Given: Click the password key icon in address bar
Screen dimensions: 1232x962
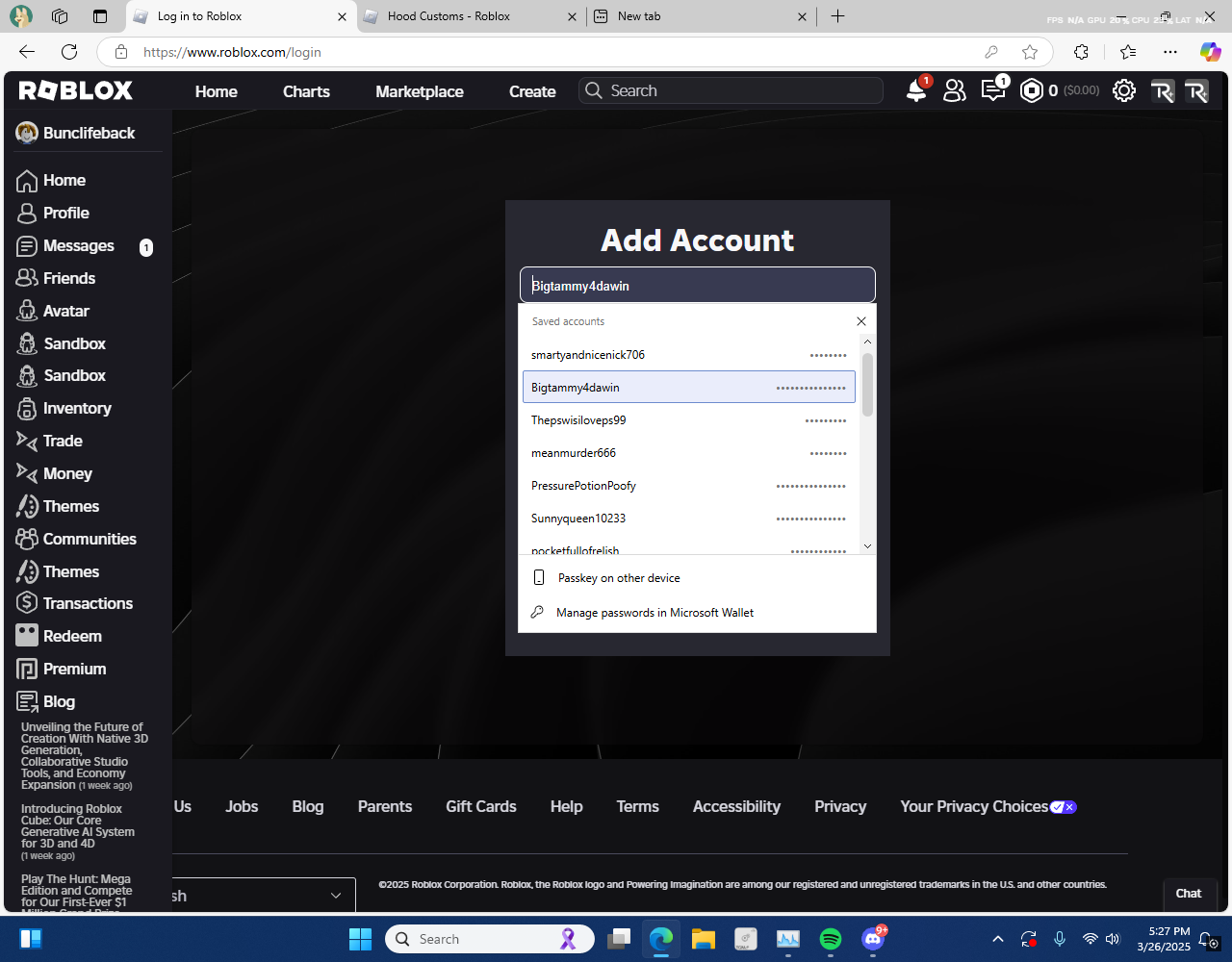Looking at the screenshot, I should click(x=991, y=52).
